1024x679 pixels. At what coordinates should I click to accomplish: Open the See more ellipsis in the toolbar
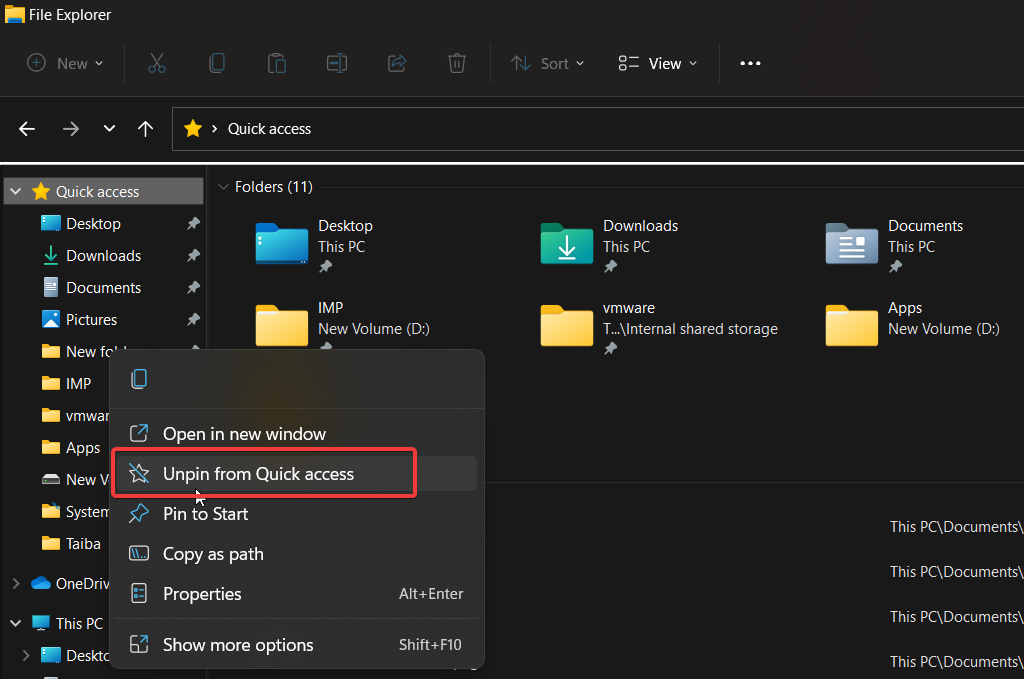750,63
